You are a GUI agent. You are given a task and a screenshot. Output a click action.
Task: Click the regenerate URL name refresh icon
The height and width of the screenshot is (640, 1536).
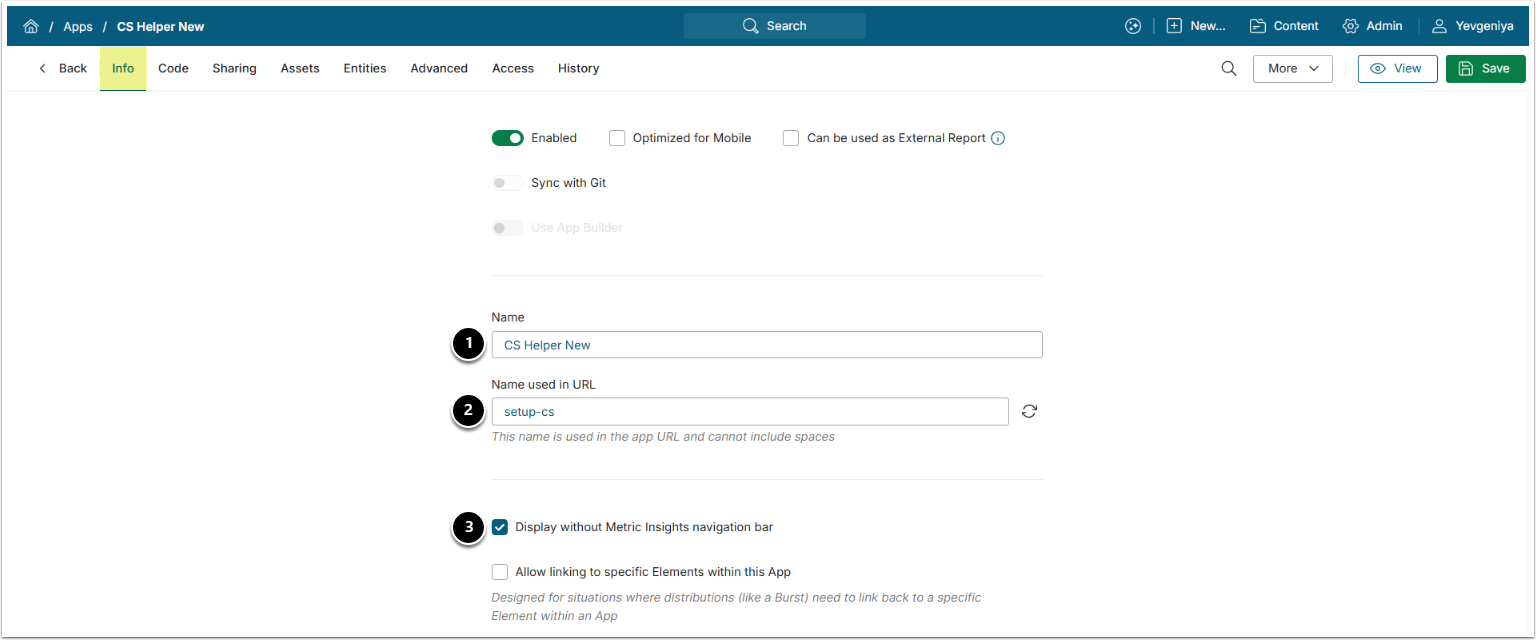point(1029,411)
